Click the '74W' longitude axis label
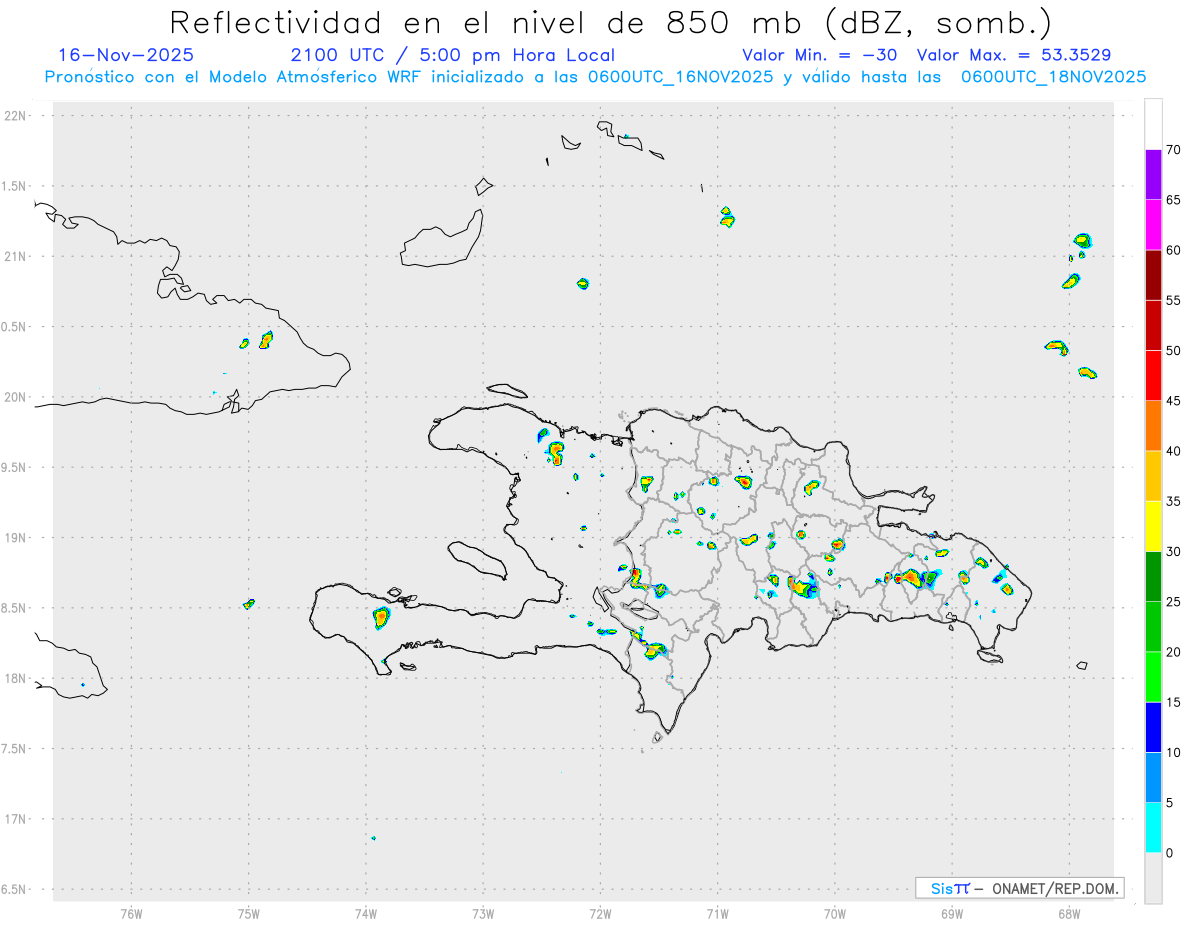The image size is (1200, 927). [x=366, y=913]
